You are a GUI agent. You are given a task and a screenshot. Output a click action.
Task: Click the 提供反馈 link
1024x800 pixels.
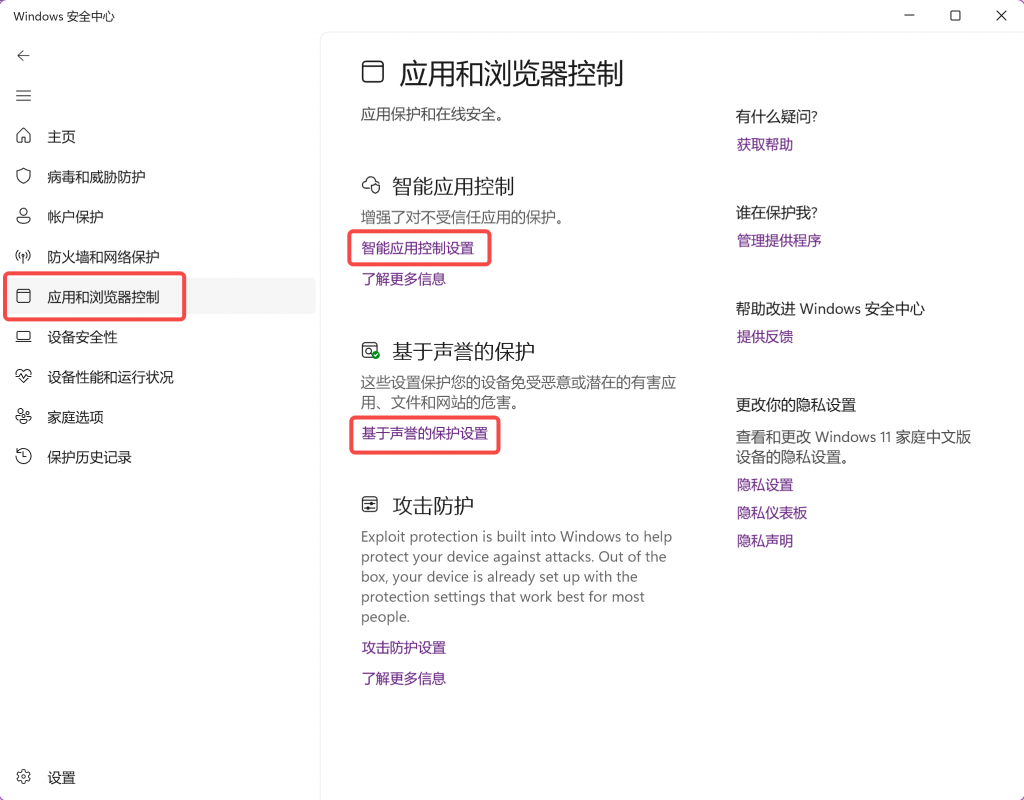764,337
